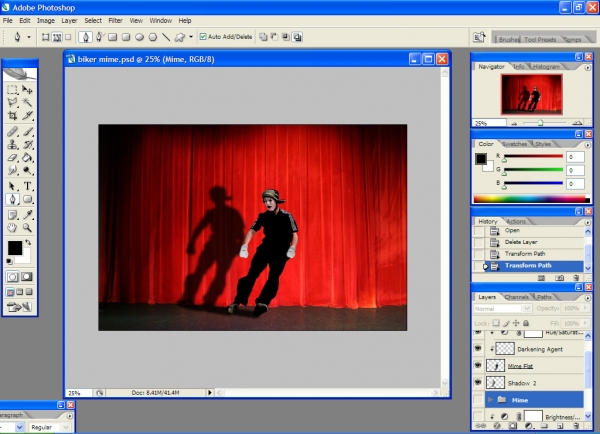Switch to the Histogram tab

pos(546,67)
